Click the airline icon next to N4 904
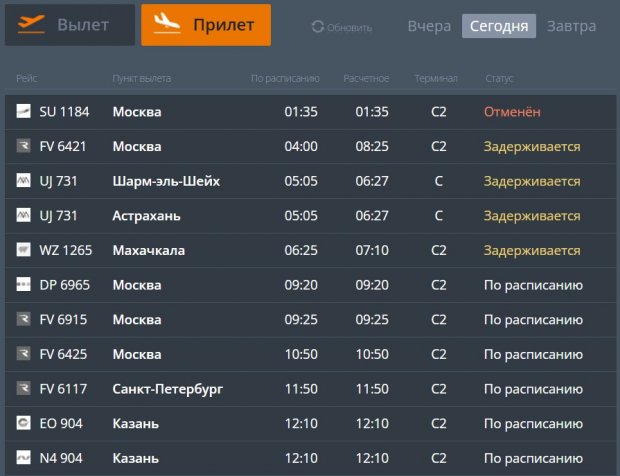Viewport: 620px width, 476px height. [x=24, y=458]
